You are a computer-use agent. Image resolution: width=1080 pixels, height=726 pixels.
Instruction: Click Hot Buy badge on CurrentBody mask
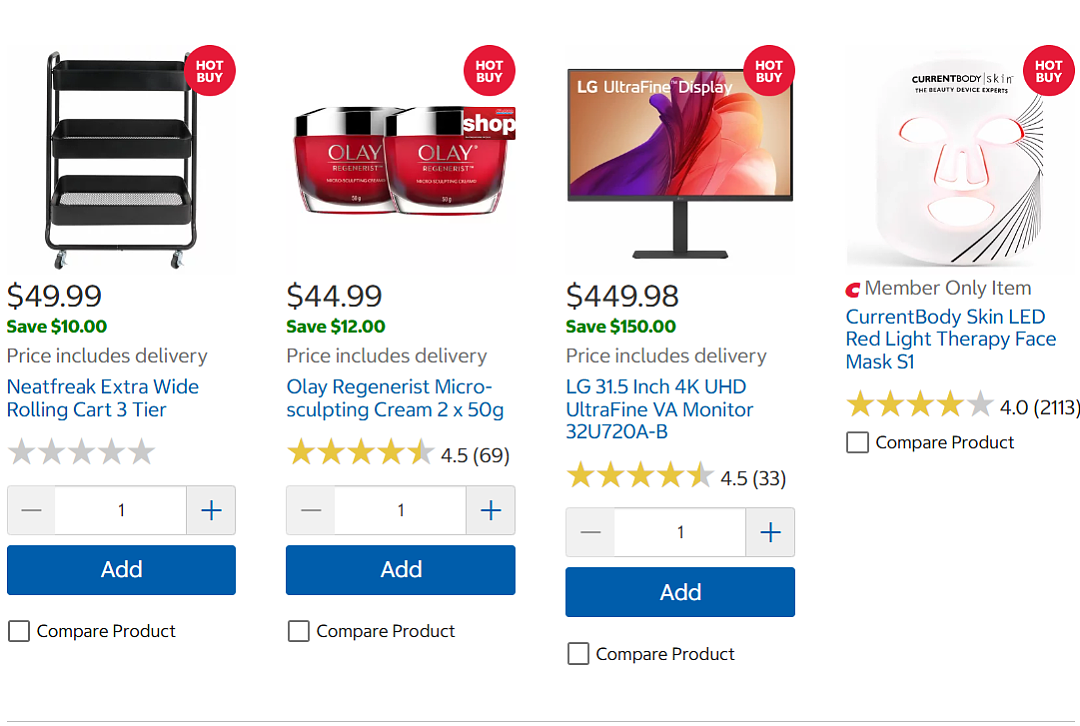click(1048, 71)
